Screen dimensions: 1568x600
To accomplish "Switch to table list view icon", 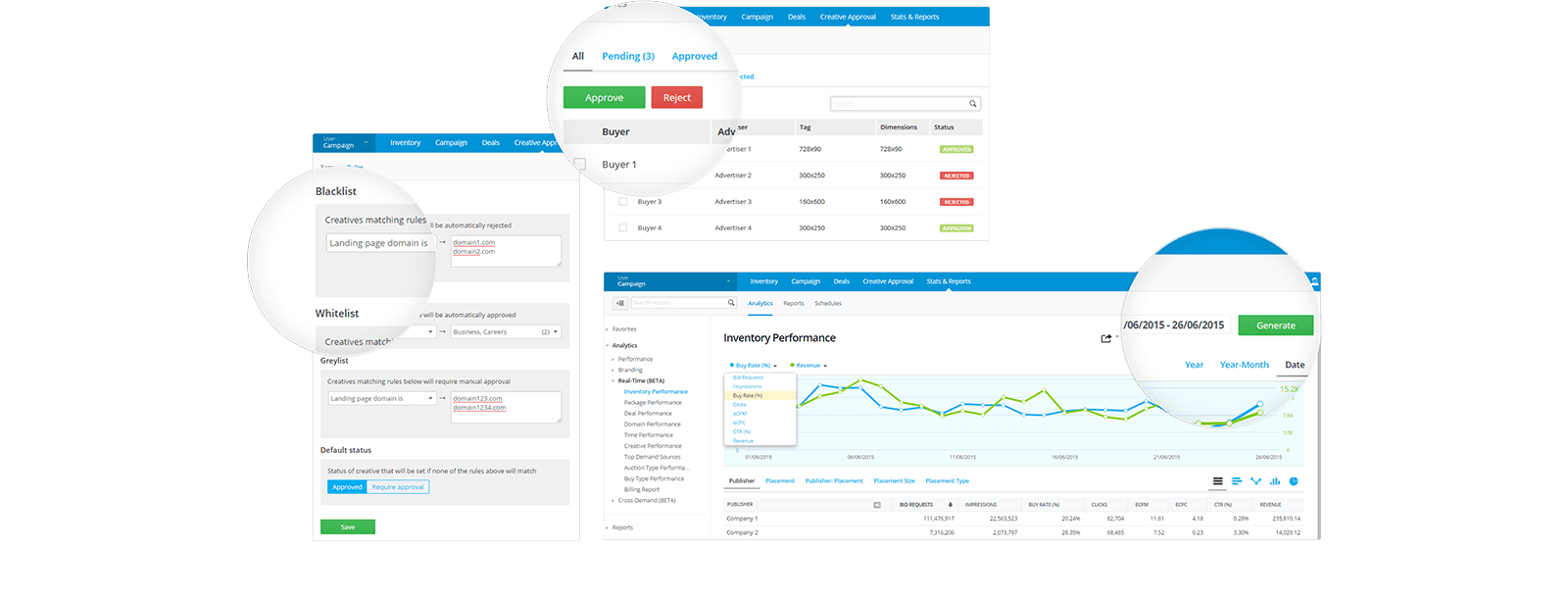I will coord(1217,481).
